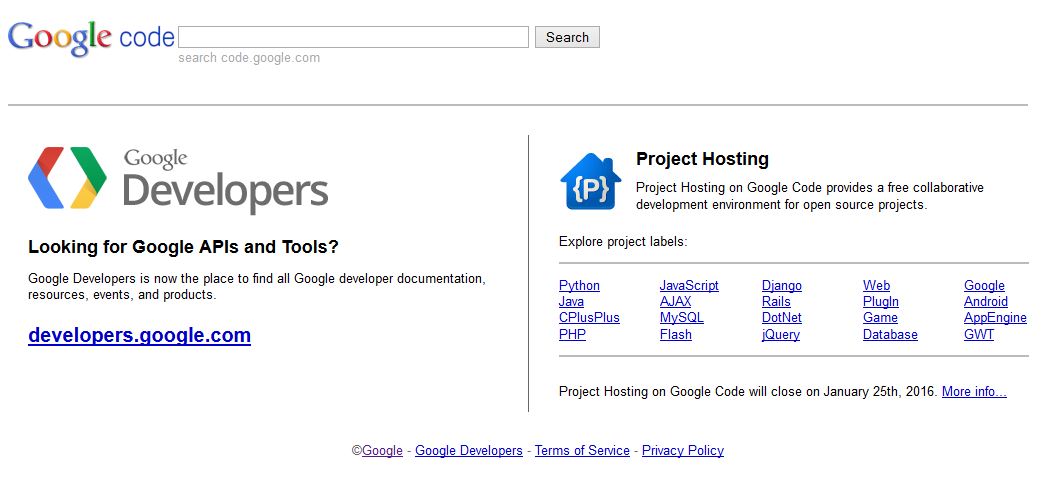Open Google Developers footer link
Image resolution: width=1058 pixels, height=496 pixels.
(x=469, y=451)
